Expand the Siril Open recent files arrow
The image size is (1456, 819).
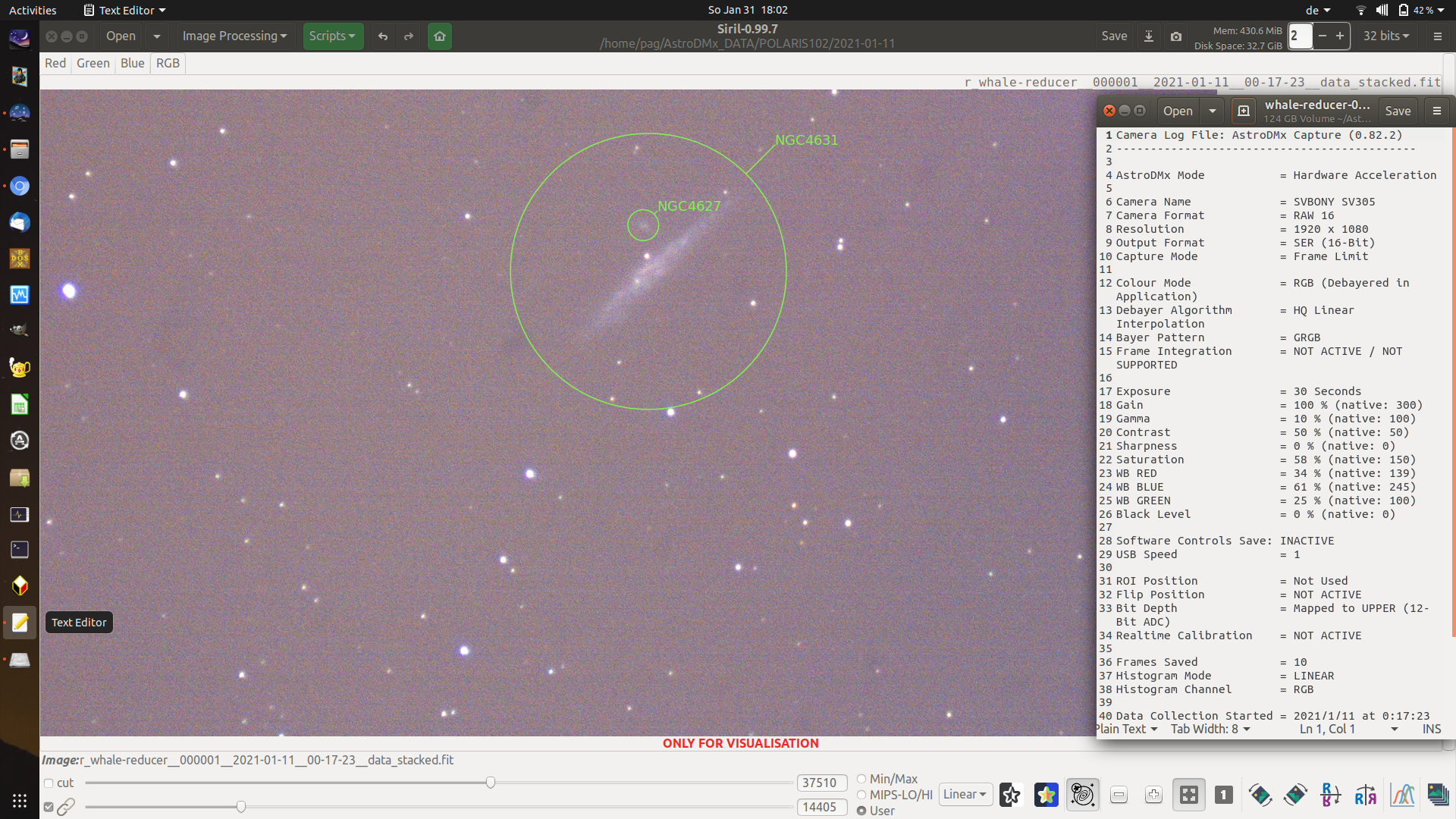pos(157,36)
